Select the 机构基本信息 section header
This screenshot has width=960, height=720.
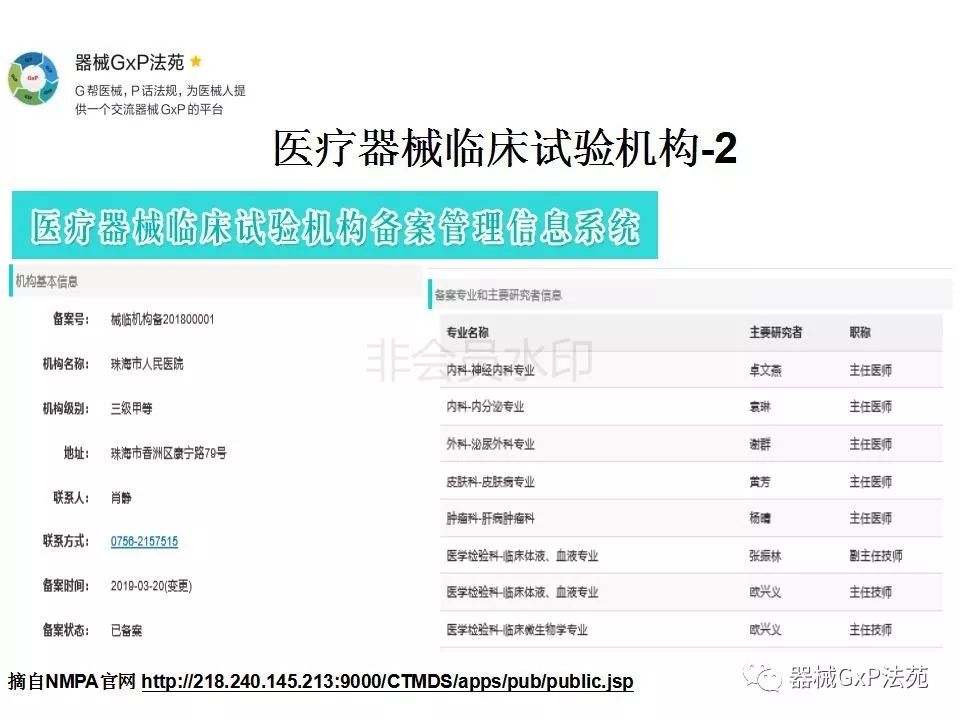tap(46, 282)
